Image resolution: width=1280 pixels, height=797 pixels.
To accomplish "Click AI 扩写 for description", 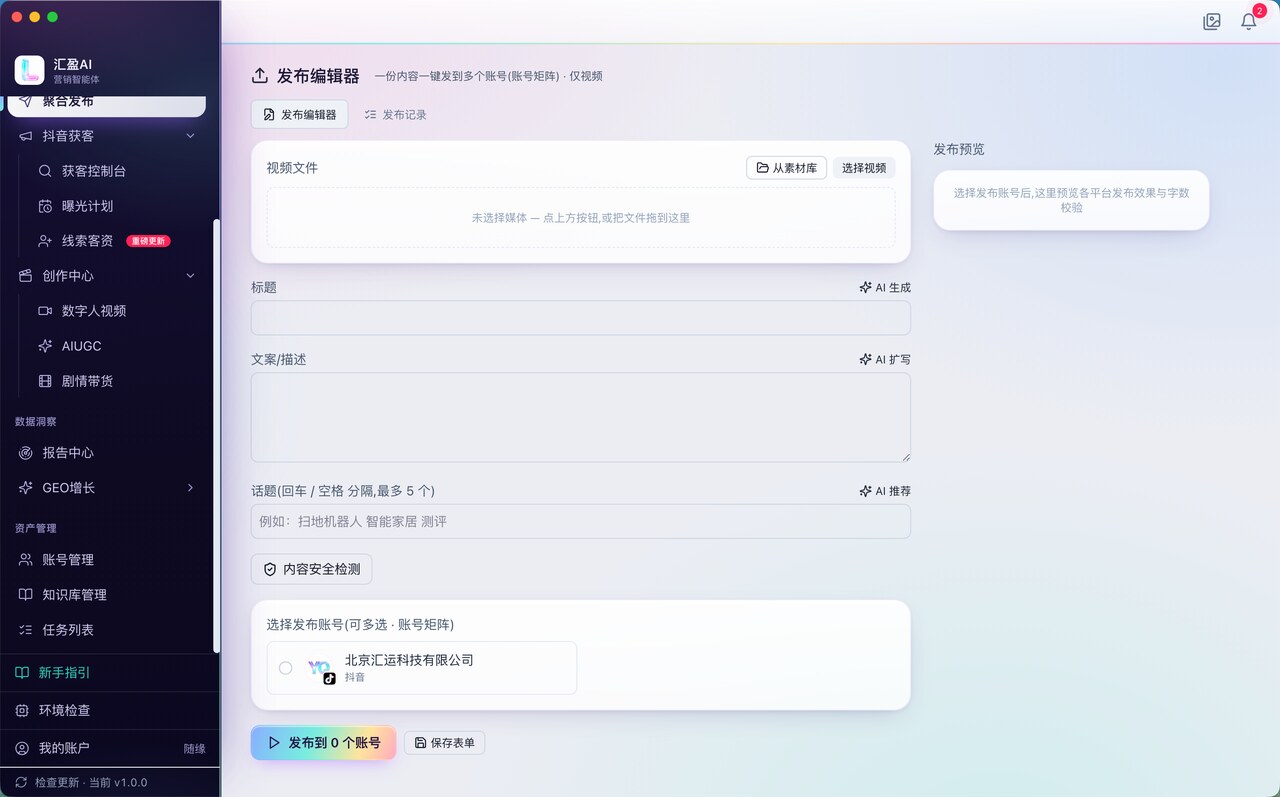I will click(885, 360).
